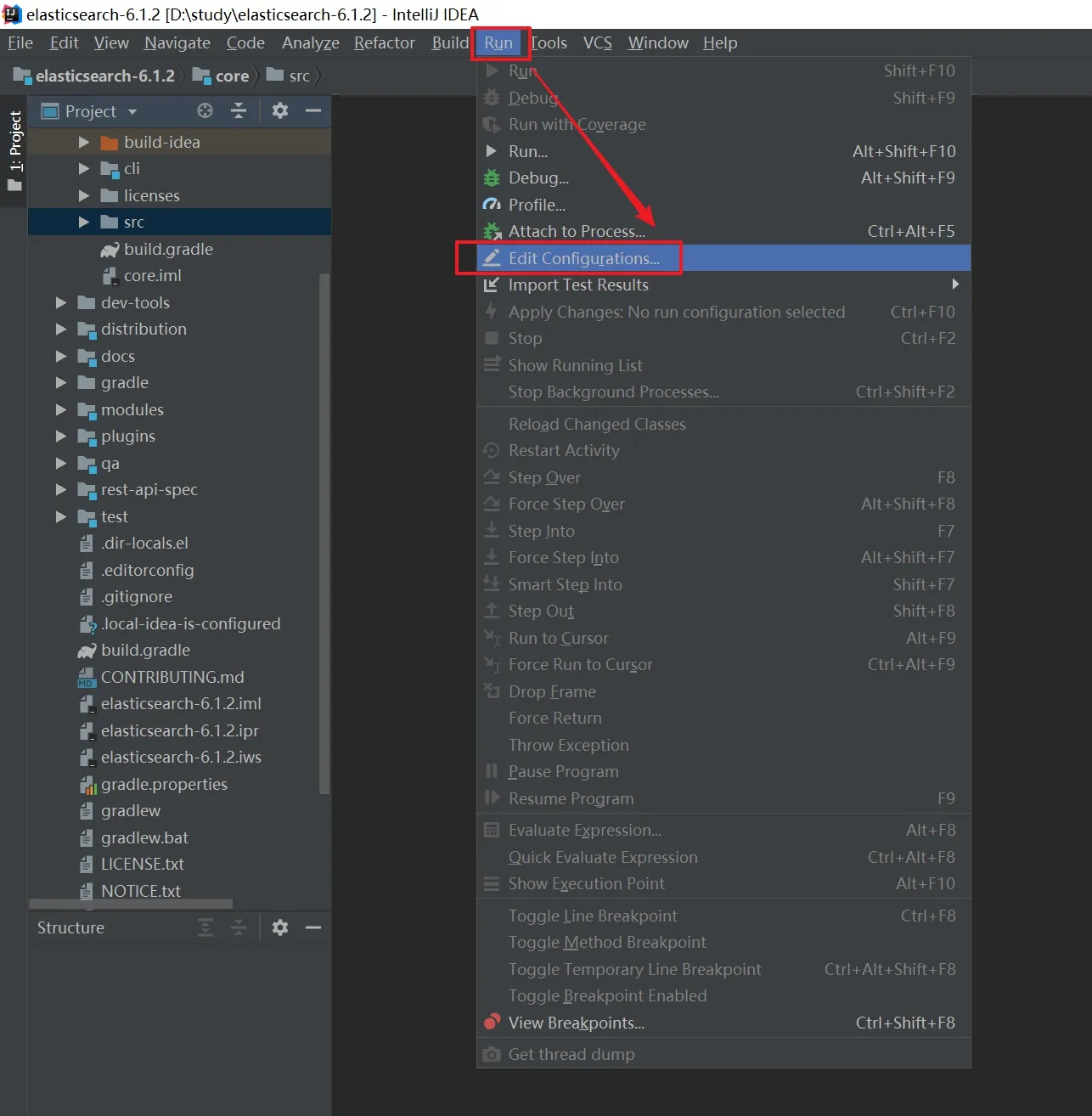The image size is (1092, 1116).
Task: Select the .dir-locals.el file
Action: (x=144, y=543)
